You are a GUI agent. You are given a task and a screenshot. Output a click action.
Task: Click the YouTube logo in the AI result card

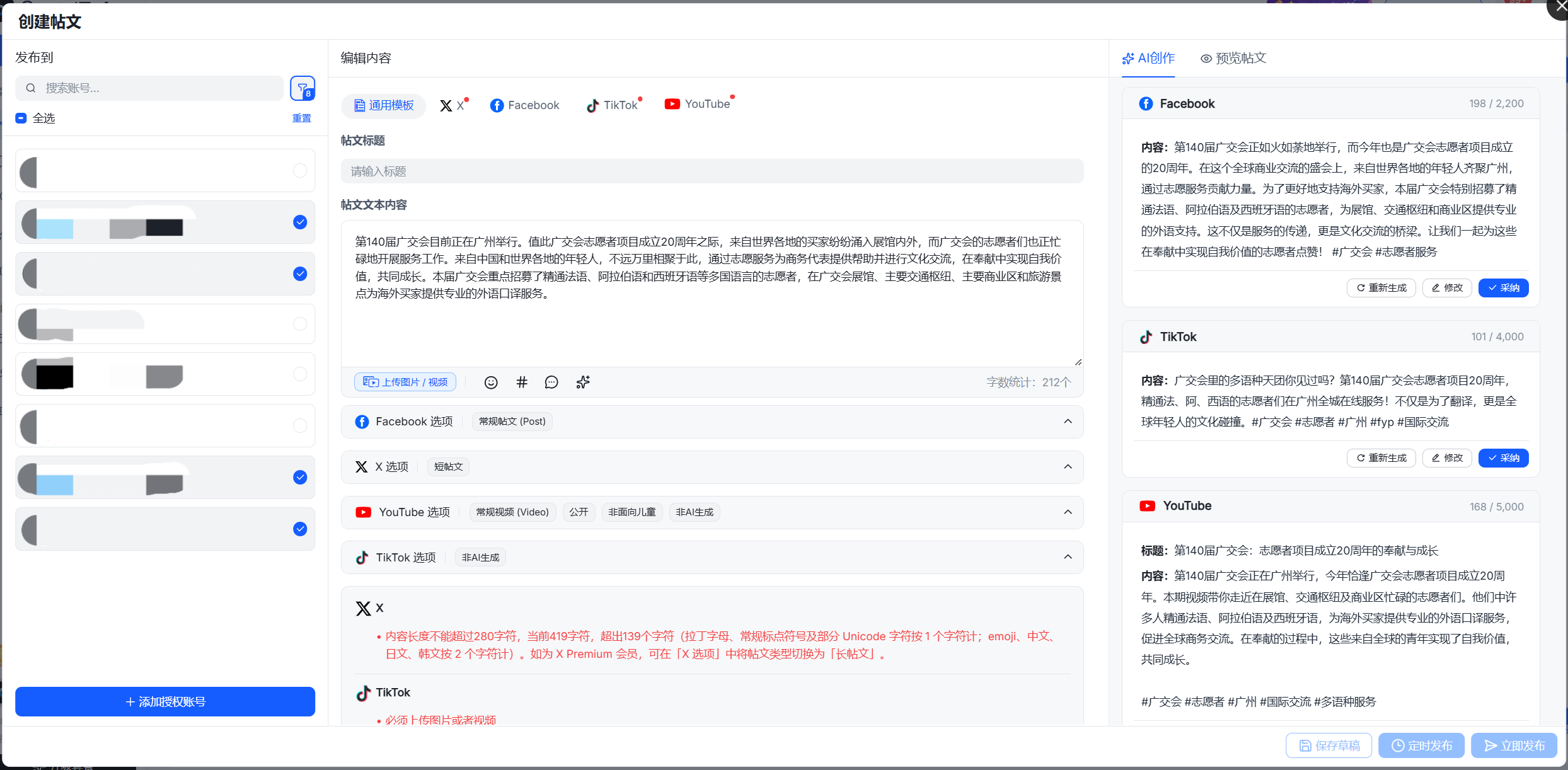coord(1147,506)
